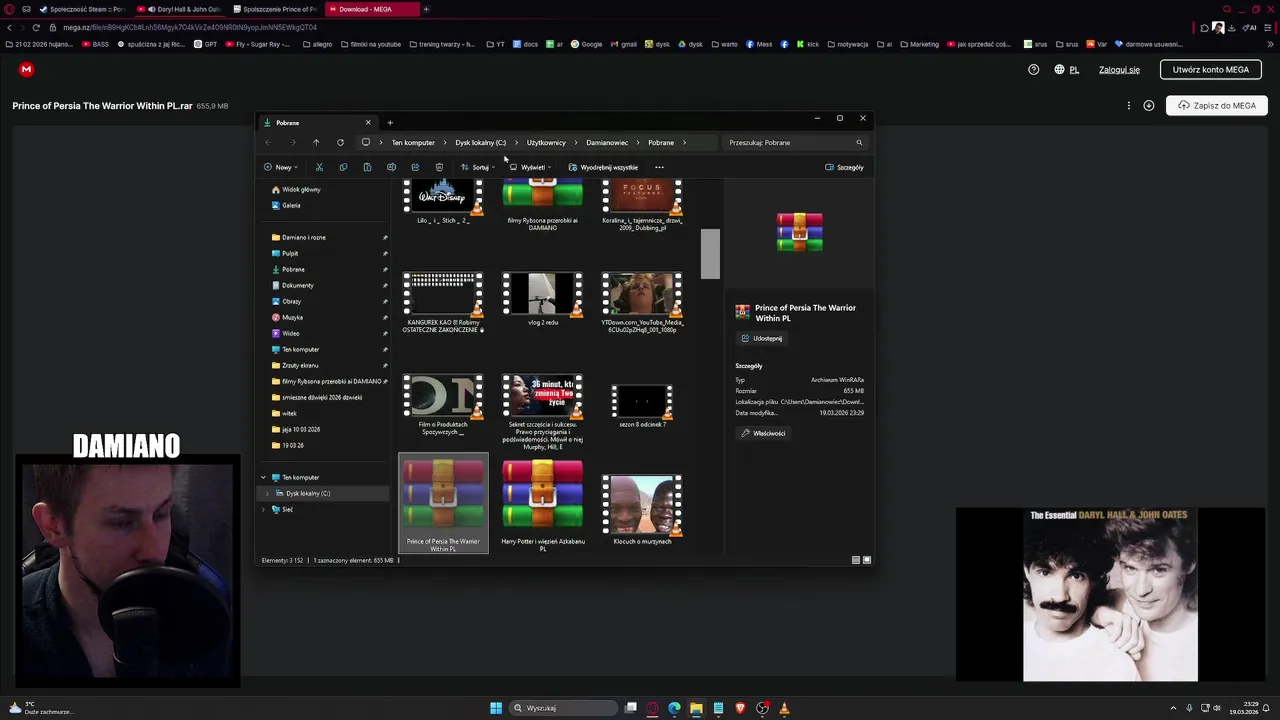1280x720 pixels.
Task: Click chevron after Pobrane in address bar
Action: [x=684, y=142]
